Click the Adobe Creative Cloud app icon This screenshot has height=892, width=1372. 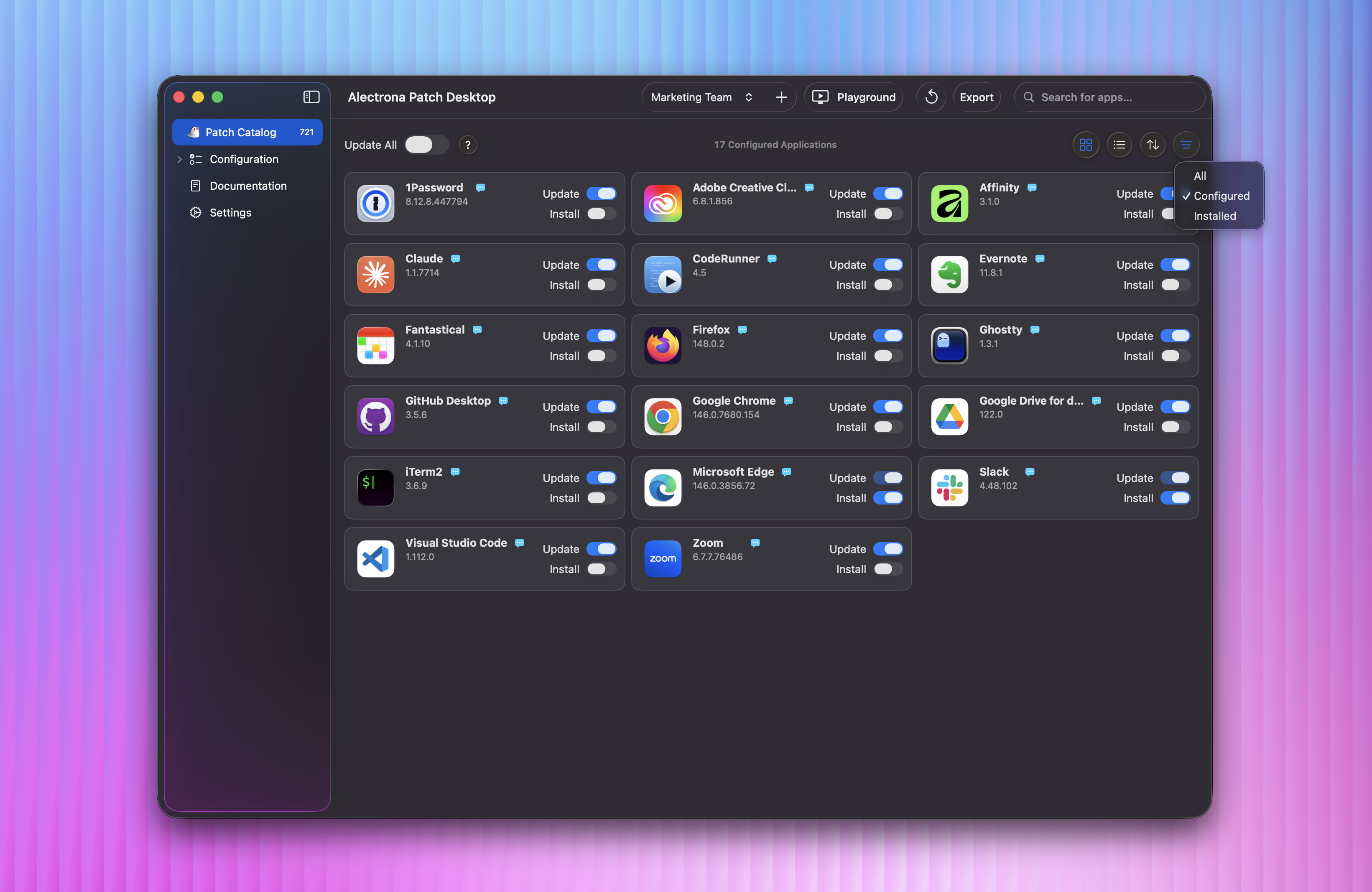[662, 203]
